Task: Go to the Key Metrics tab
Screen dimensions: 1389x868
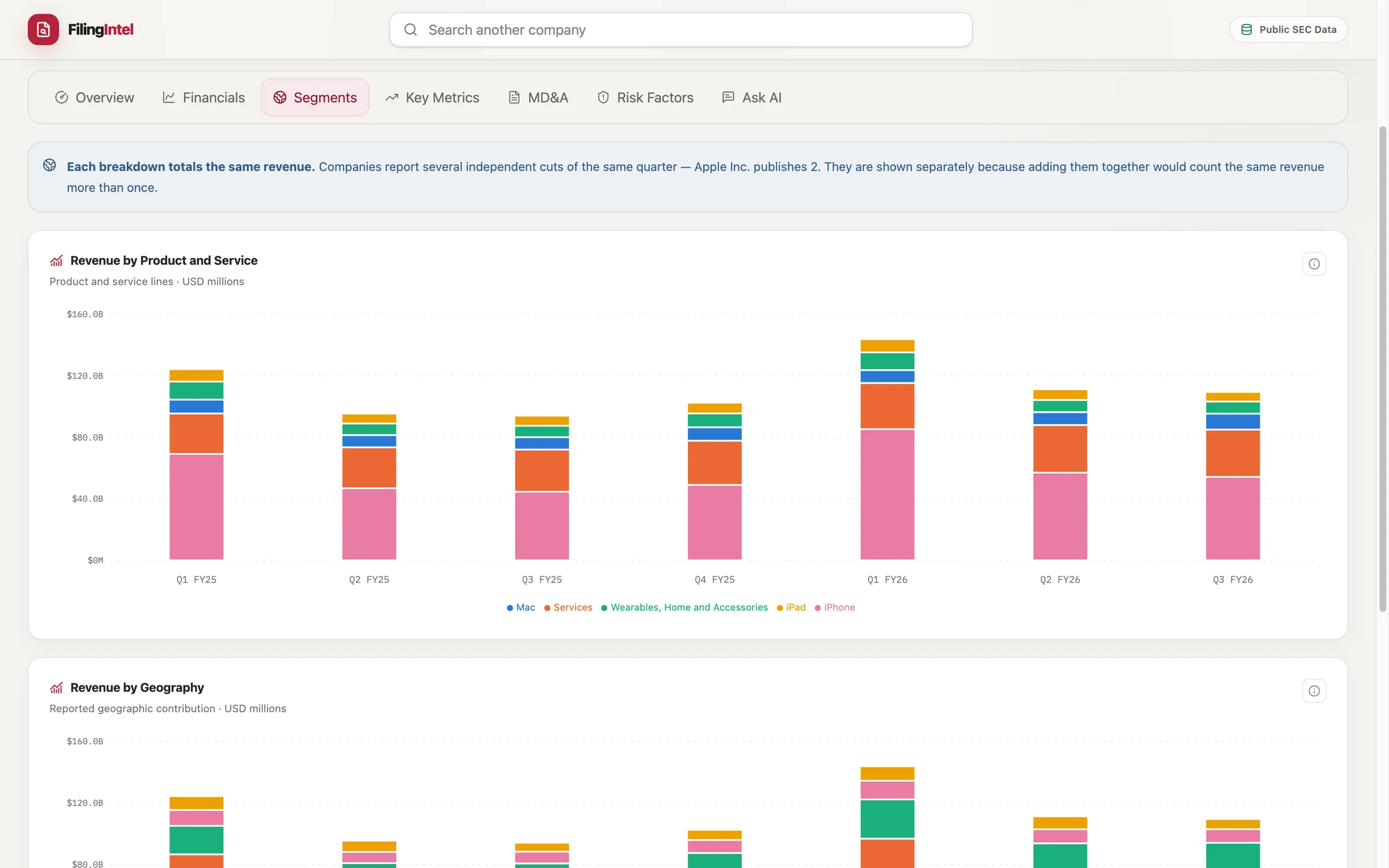Action: [433, 97]
